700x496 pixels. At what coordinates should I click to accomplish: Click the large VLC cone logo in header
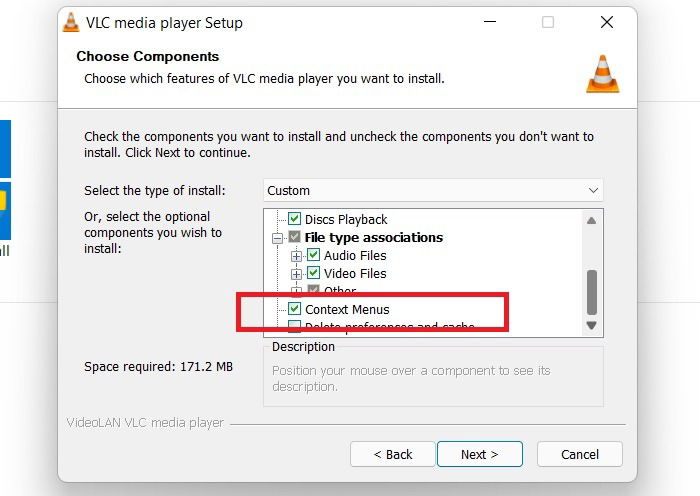pos(603,74)
